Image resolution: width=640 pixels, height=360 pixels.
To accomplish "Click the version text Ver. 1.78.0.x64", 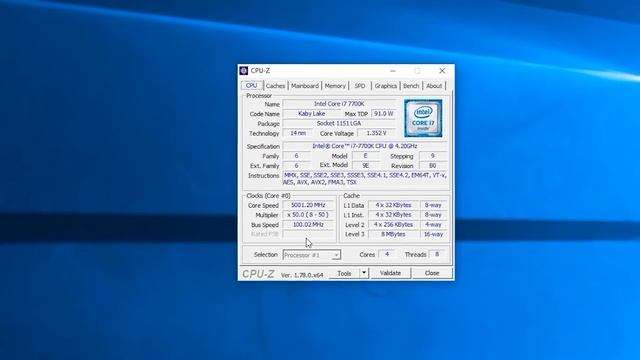I will point(302,275).
